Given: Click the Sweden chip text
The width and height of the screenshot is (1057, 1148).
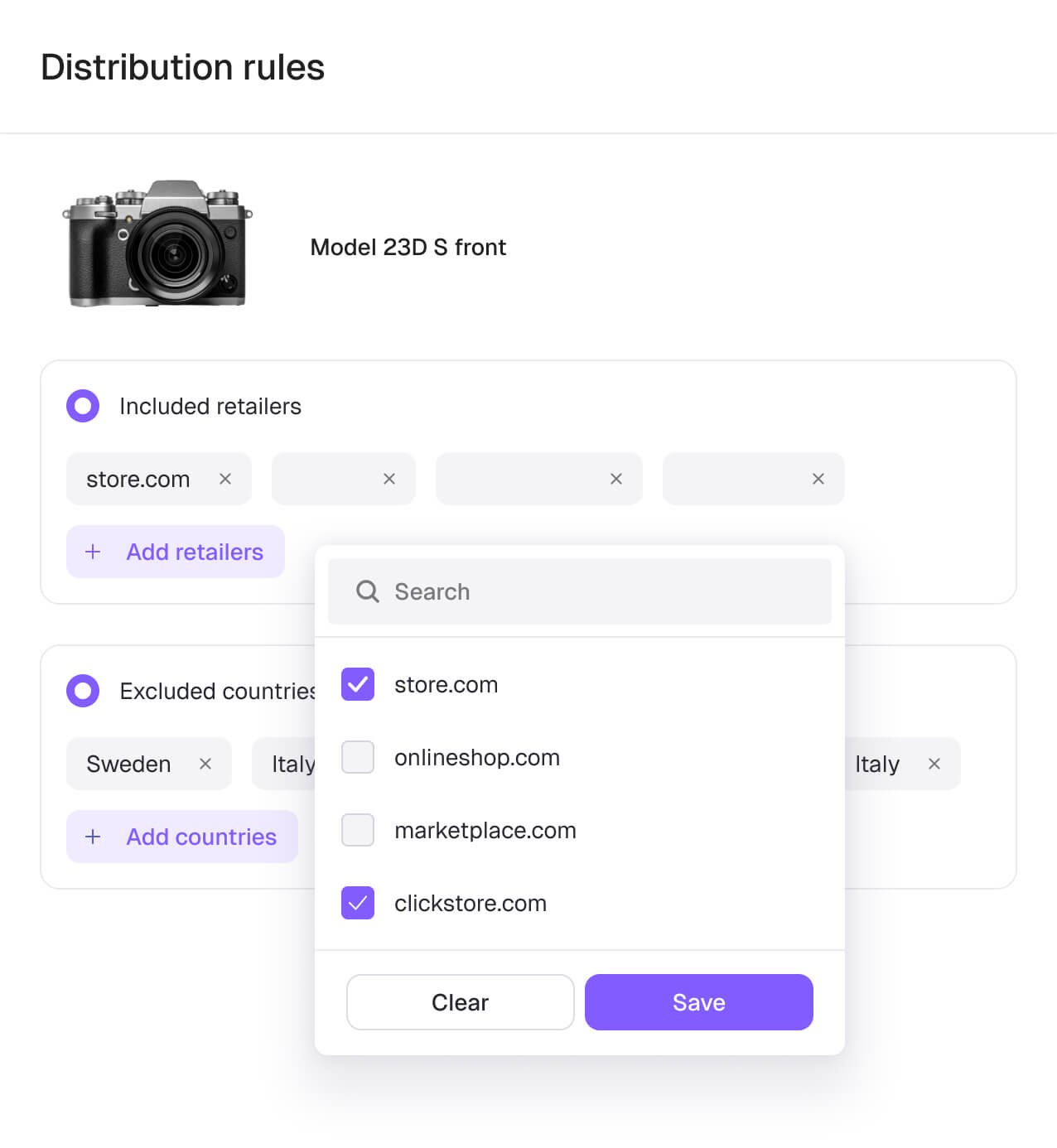Looking at the screenshot, I should (x=128, y=764).
